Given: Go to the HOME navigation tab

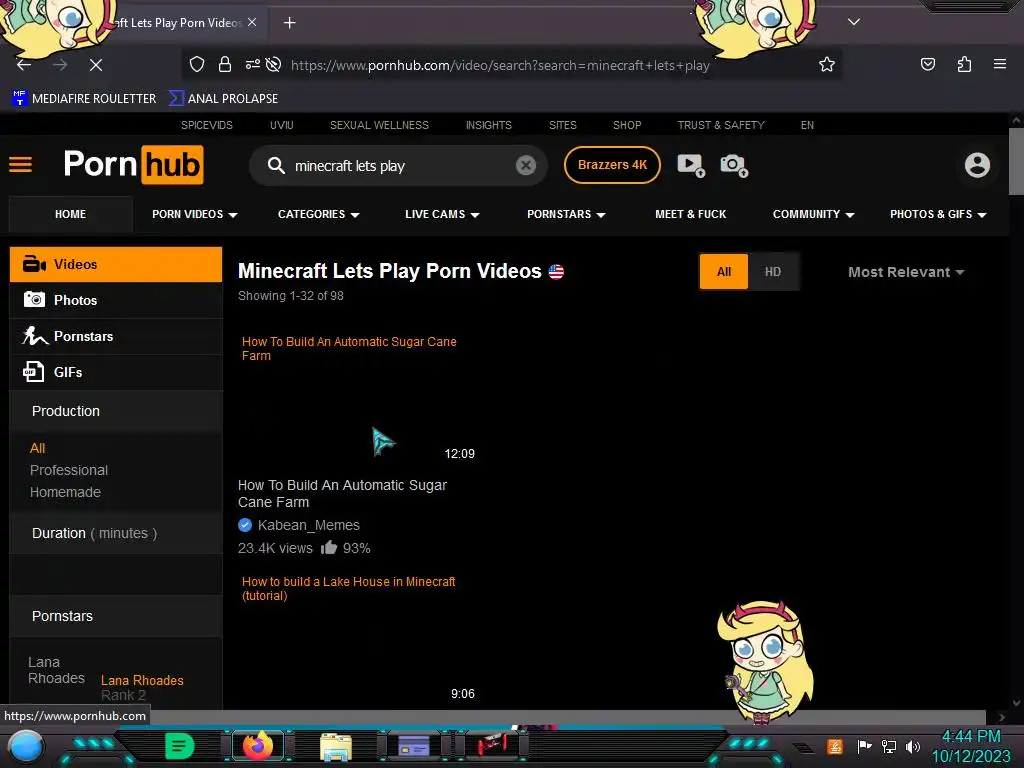Looking at the screenshot, I should tap(71, 214).
